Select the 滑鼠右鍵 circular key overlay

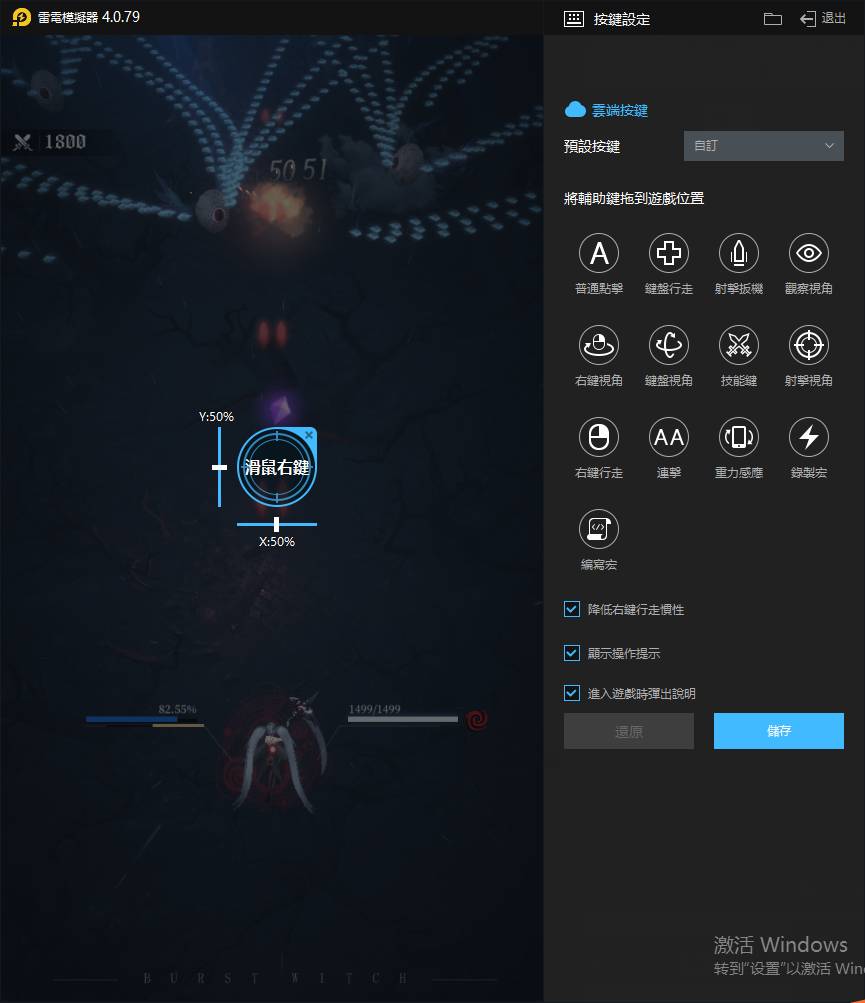(276, 467)
